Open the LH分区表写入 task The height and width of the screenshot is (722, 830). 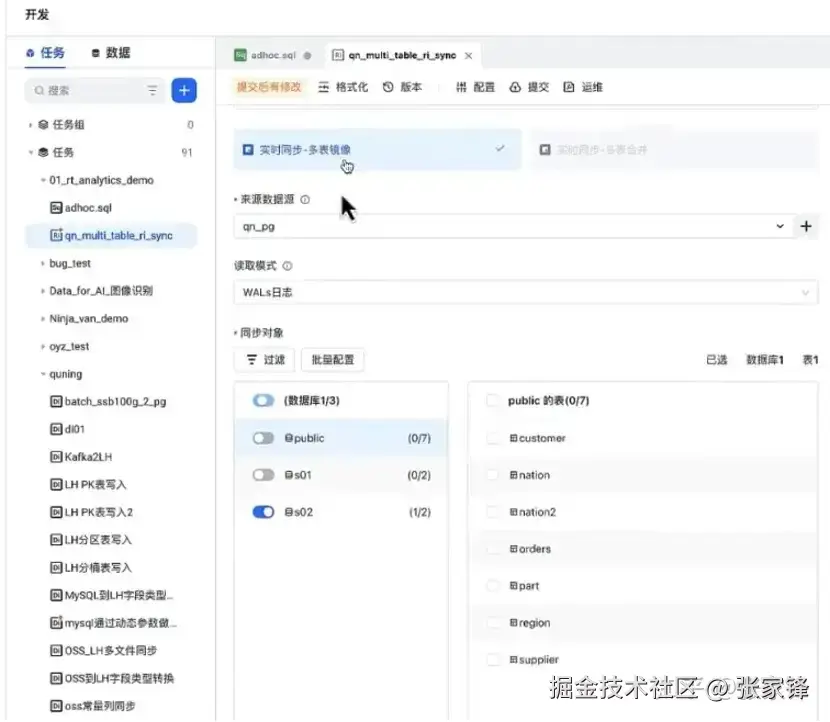(91, 540)
